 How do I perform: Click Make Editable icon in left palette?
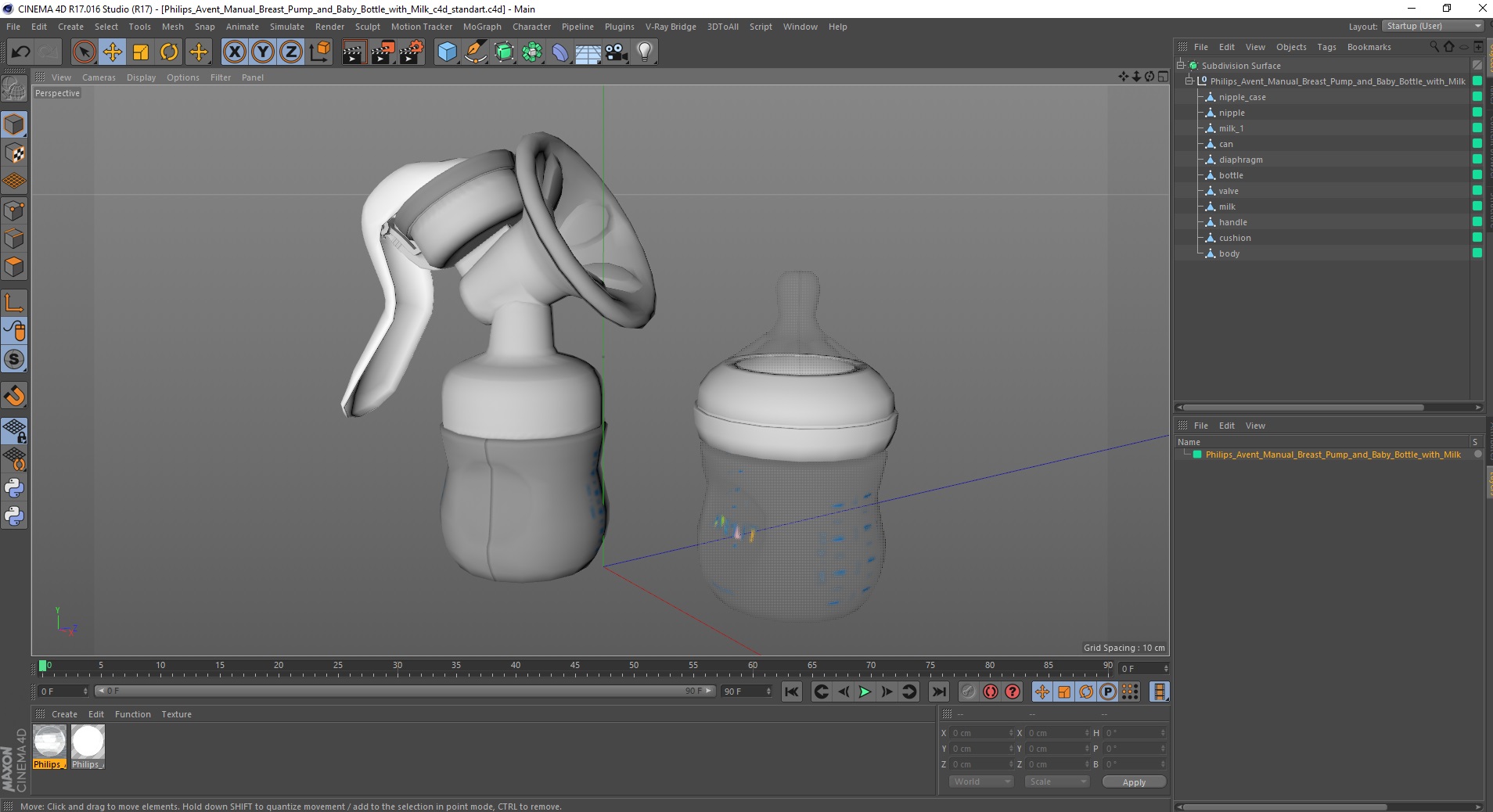point(14,89)
